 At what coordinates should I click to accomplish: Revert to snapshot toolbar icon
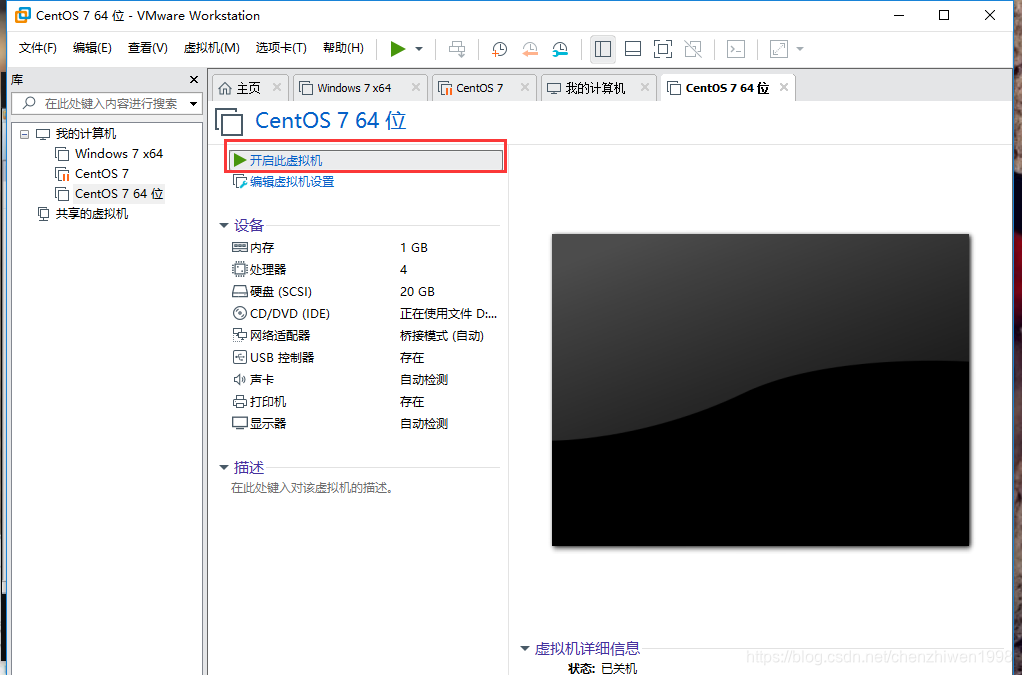(530, 49)
